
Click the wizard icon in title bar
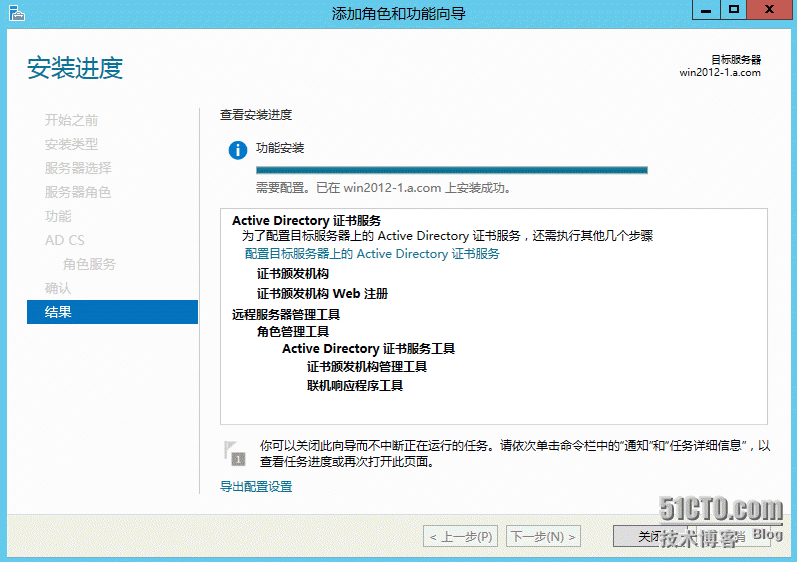17,13
